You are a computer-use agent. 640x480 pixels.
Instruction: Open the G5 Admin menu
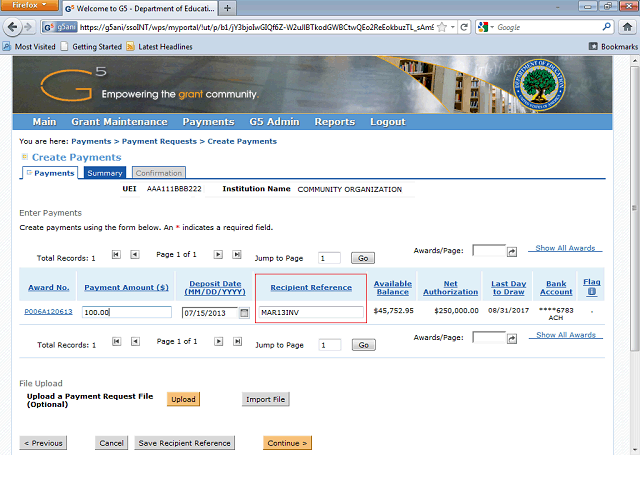pyautogui.click(x=274, y=122)
